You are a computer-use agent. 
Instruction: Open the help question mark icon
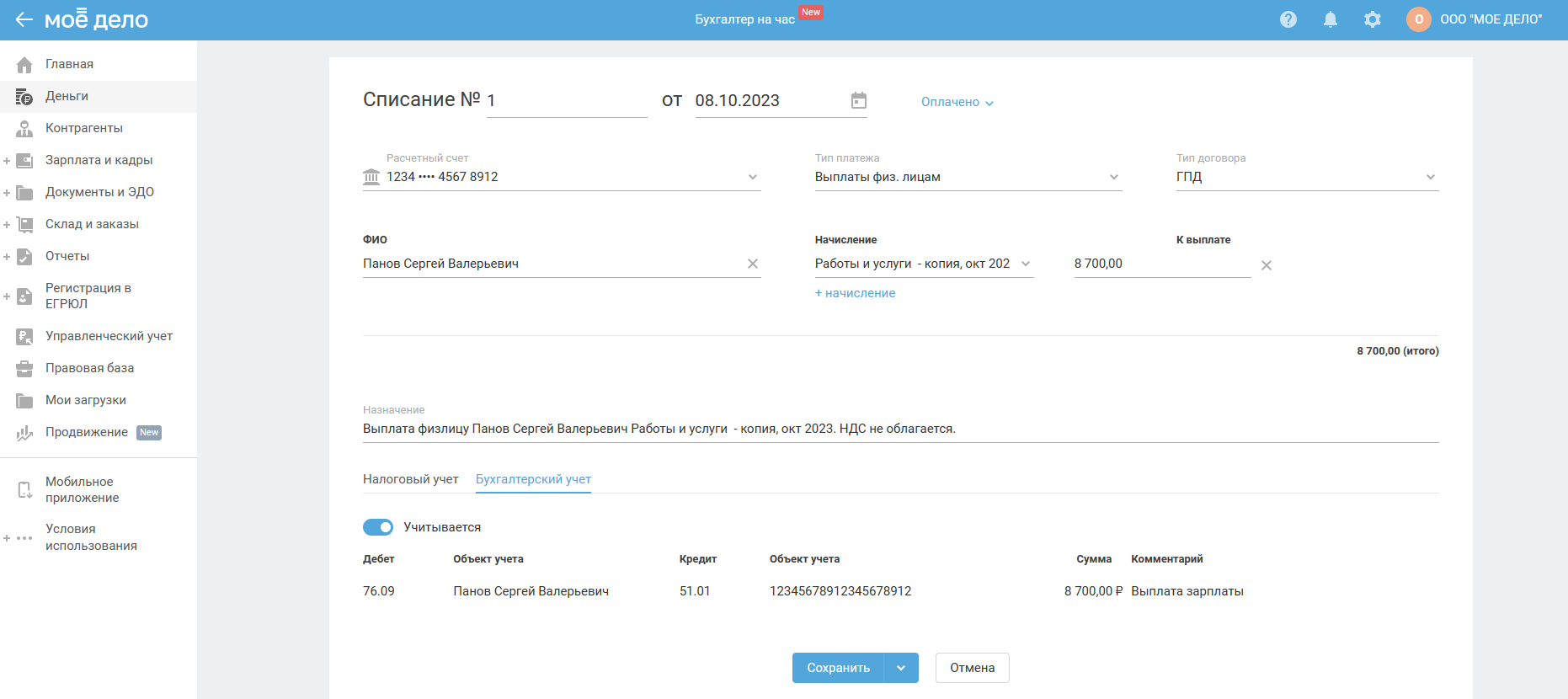click(1288, 19)
